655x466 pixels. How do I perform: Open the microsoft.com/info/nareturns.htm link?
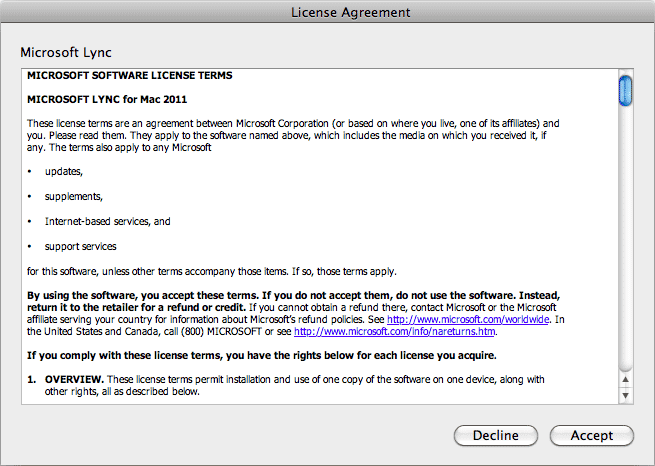(395, 332)
